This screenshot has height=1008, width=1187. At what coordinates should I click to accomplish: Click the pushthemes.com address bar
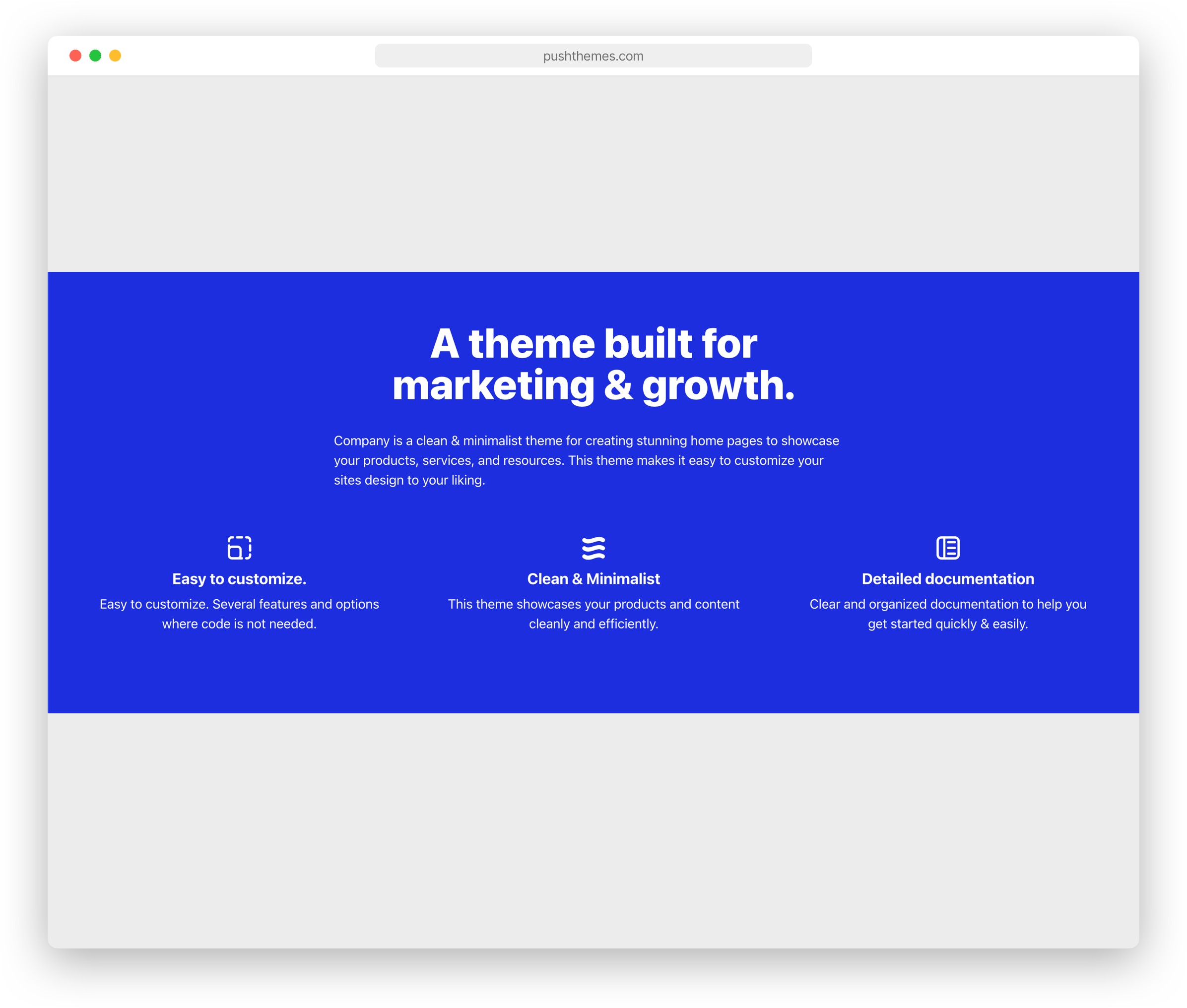tap(593, 56)
